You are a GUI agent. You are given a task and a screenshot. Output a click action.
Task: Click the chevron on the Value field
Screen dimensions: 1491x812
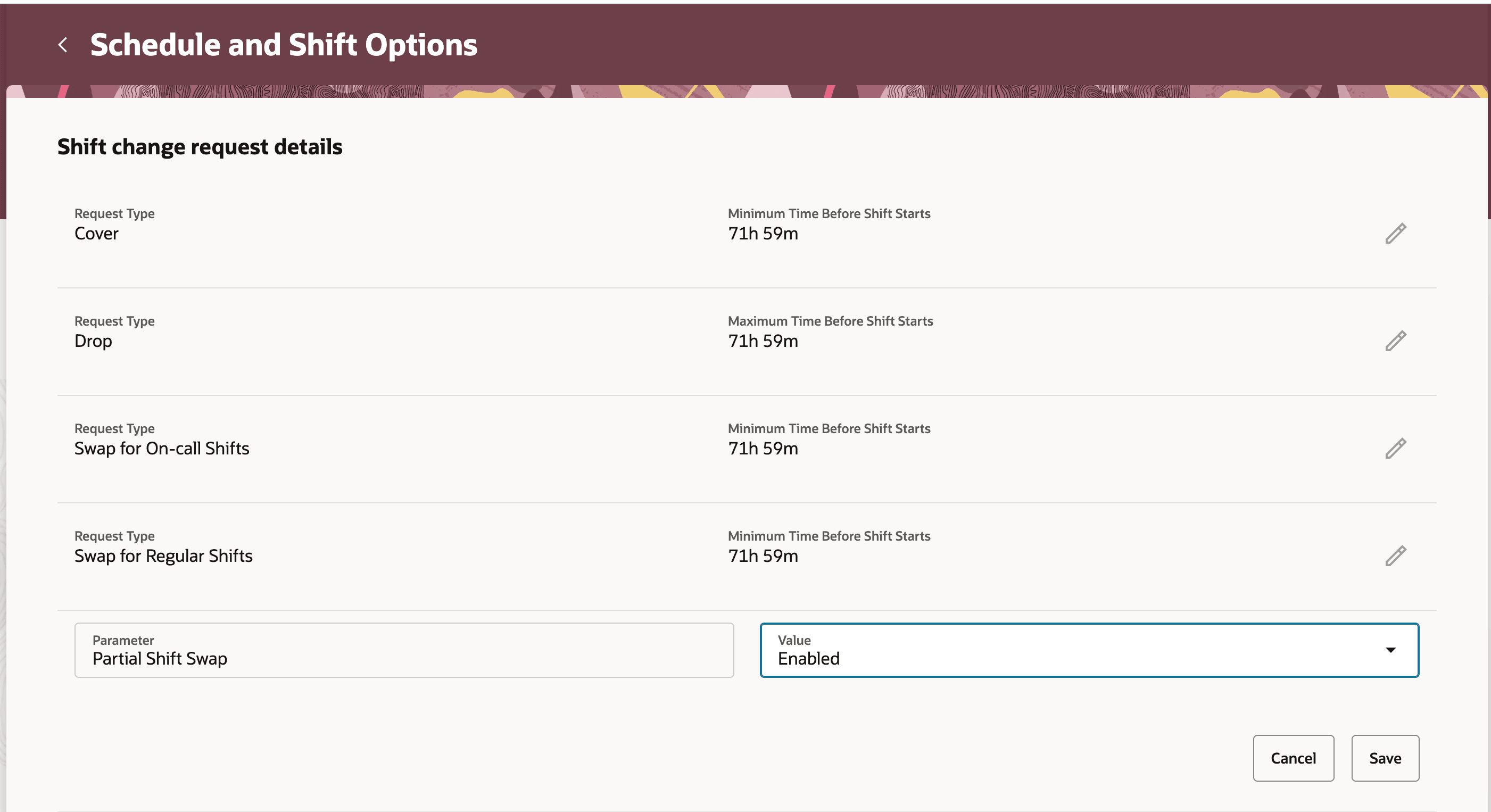[x=1391, y=650]
